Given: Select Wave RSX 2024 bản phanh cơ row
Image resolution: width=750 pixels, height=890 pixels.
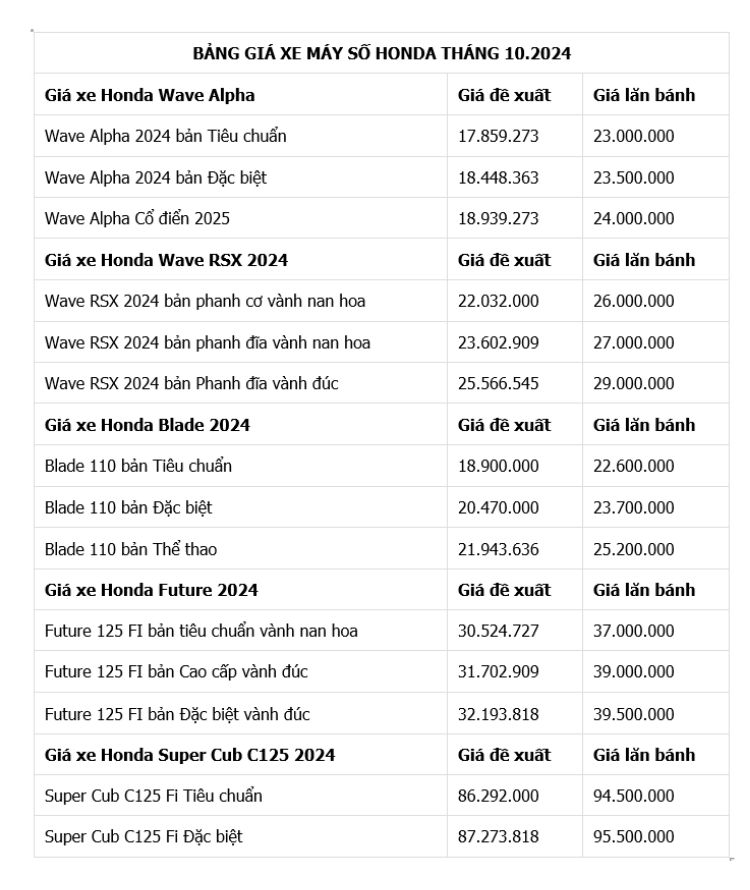Looking at the screenshot, I should click(x=198, y=301).
